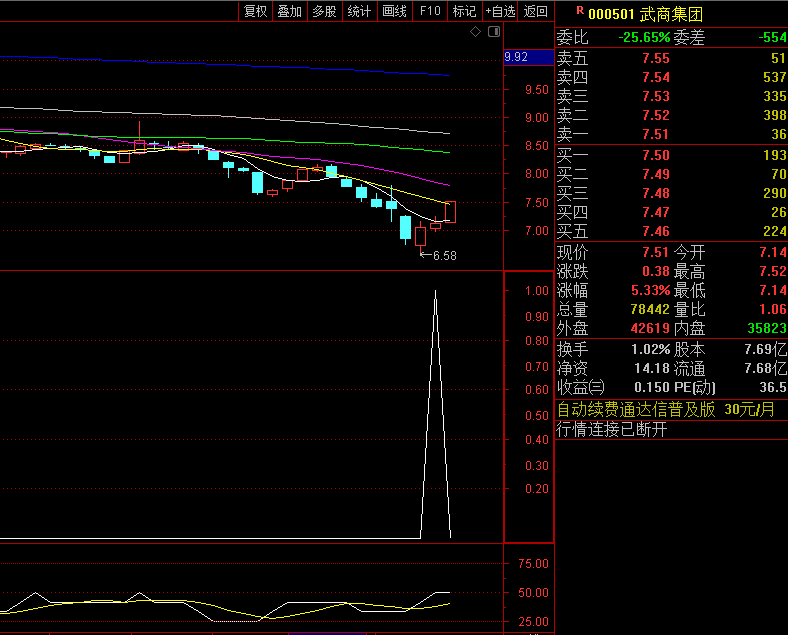Click the 卖一 ask price 7.51

(x=656, y=135)
